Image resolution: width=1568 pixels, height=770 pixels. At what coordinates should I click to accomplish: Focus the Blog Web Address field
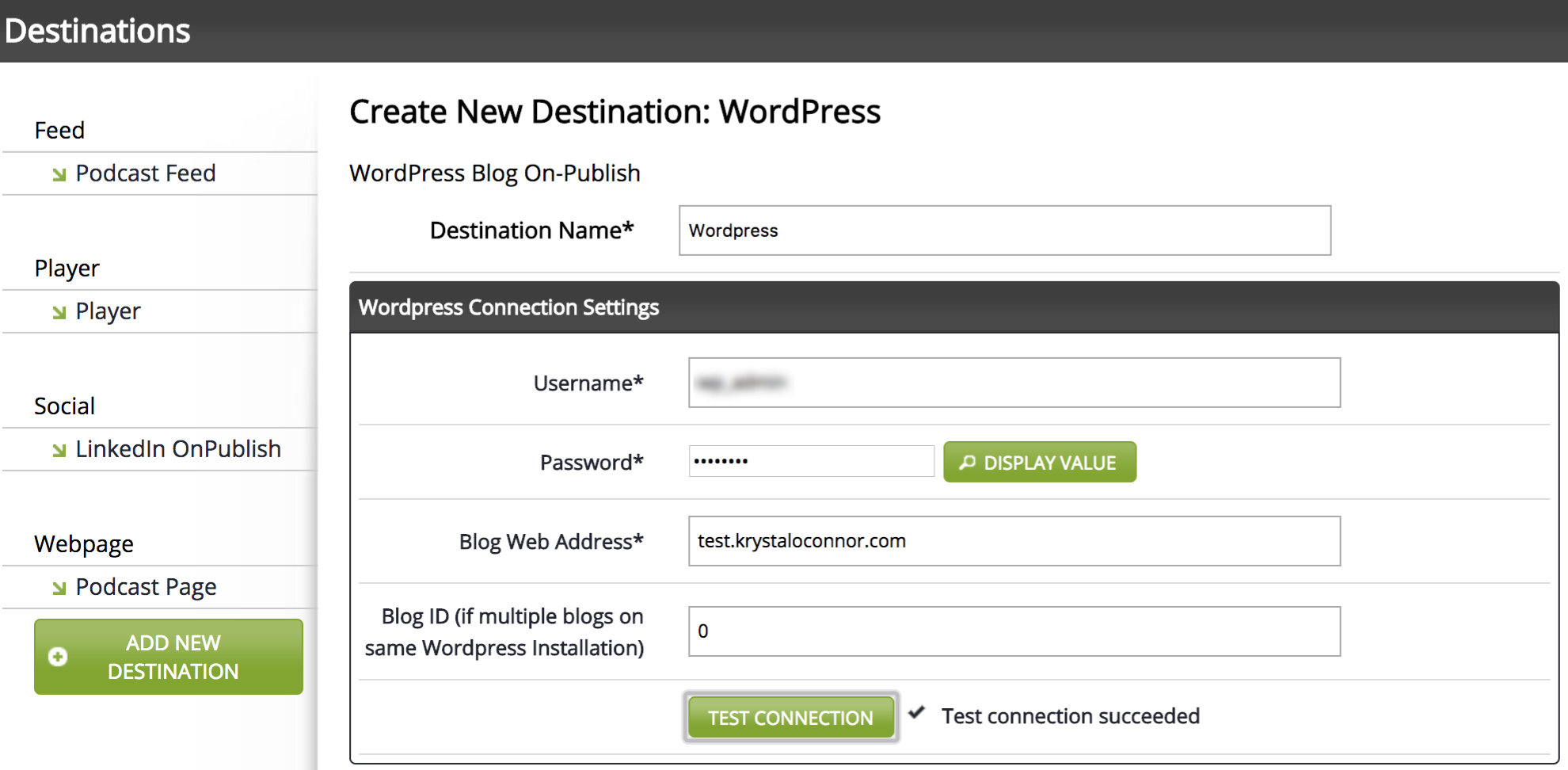pos(1014,541)
